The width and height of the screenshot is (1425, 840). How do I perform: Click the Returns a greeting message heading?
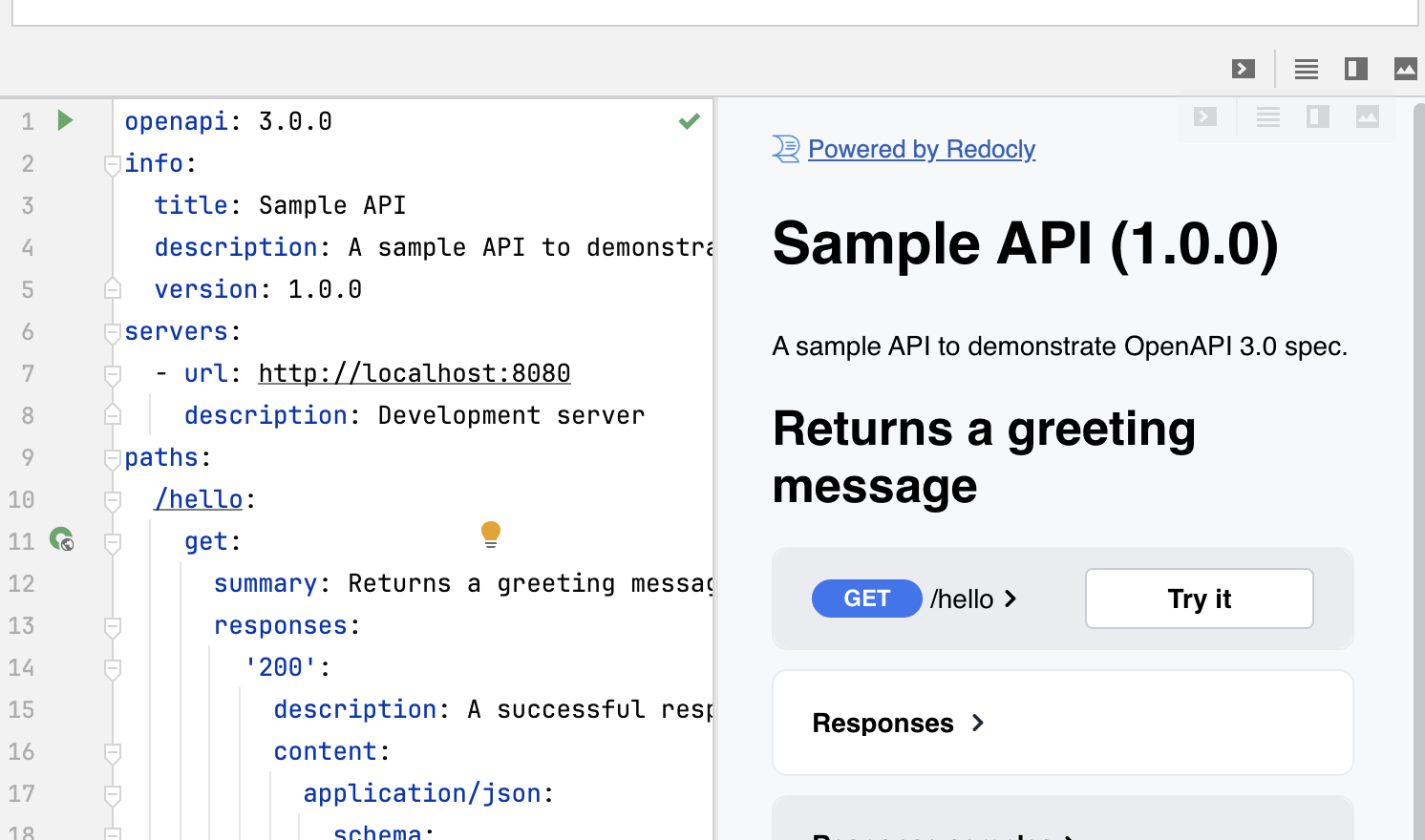(x=984, y=457)
